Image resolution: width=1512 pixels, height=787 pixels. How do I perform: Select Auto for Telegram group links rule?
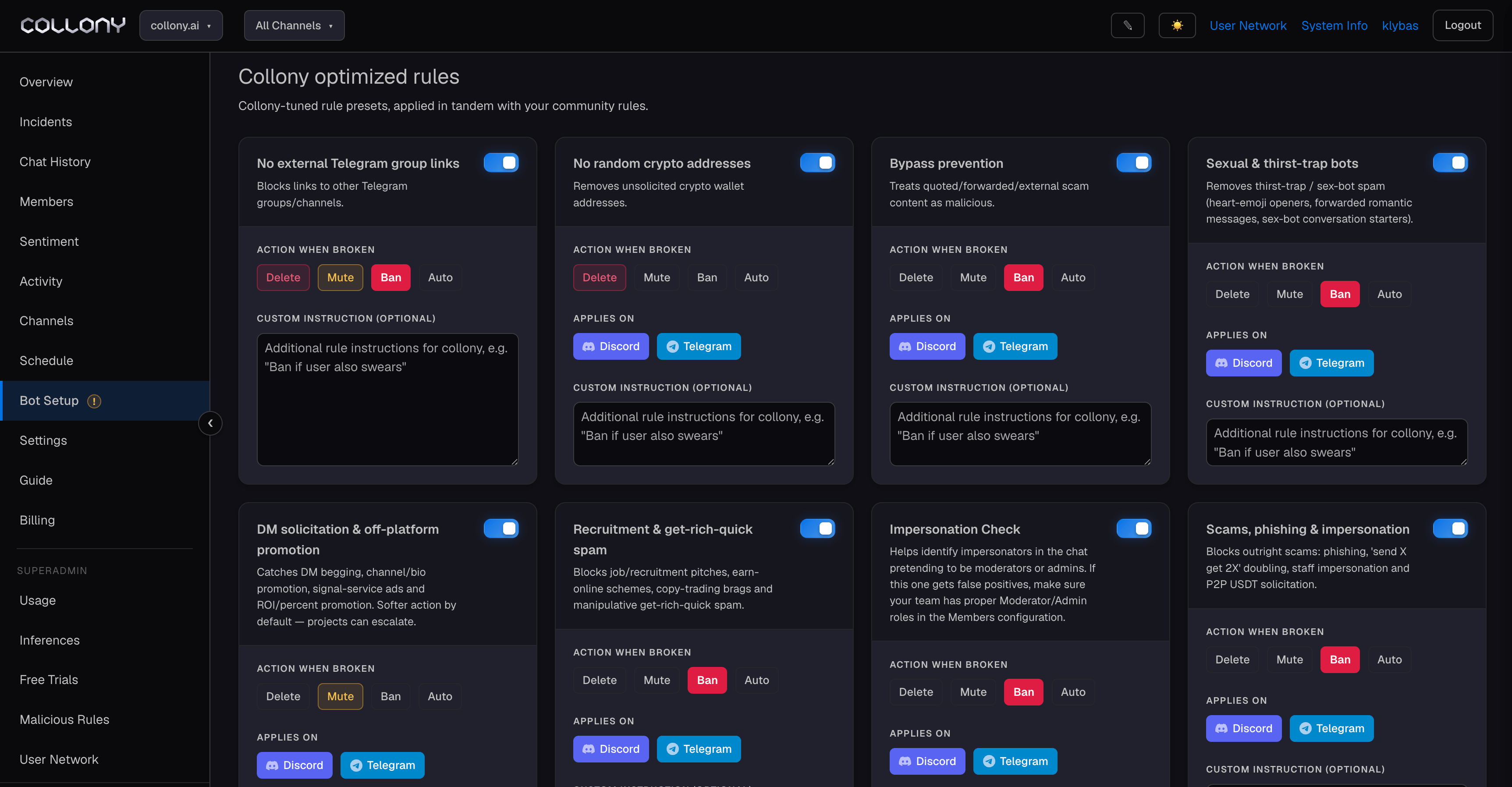[x=440, y=277]
